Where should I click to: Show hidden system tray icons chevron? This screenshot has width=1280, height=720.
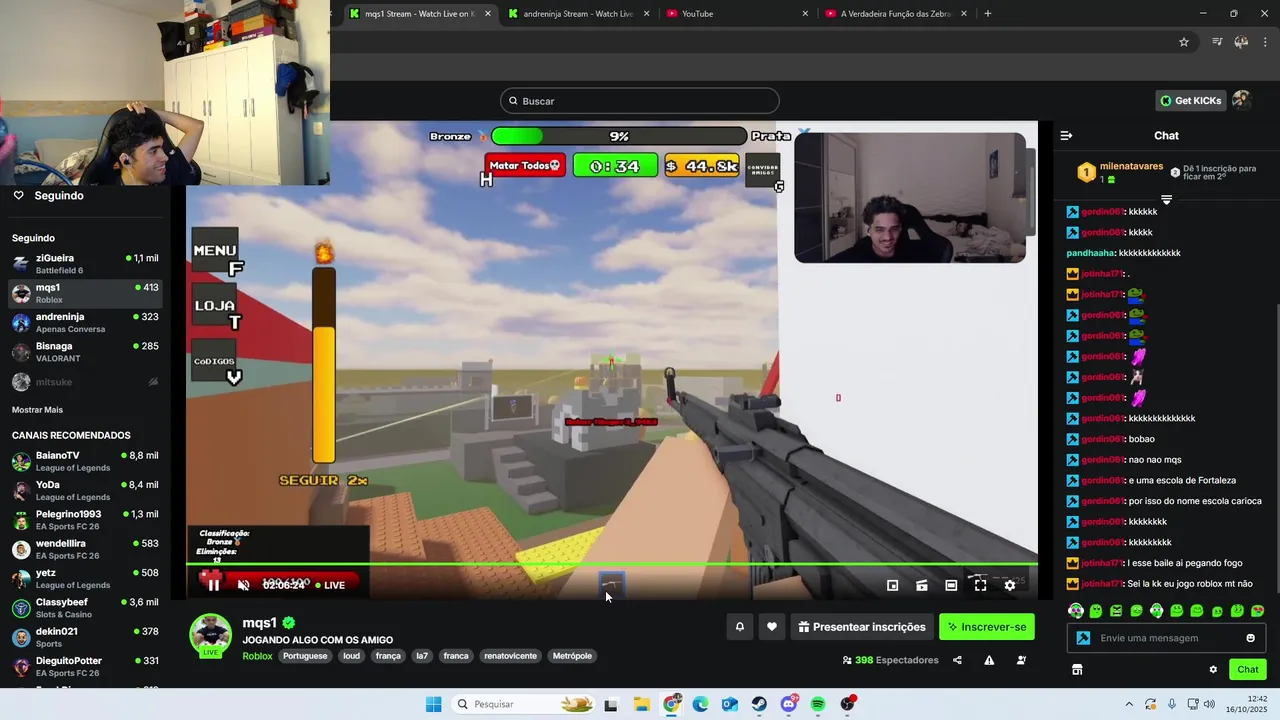click(1129, 704)
